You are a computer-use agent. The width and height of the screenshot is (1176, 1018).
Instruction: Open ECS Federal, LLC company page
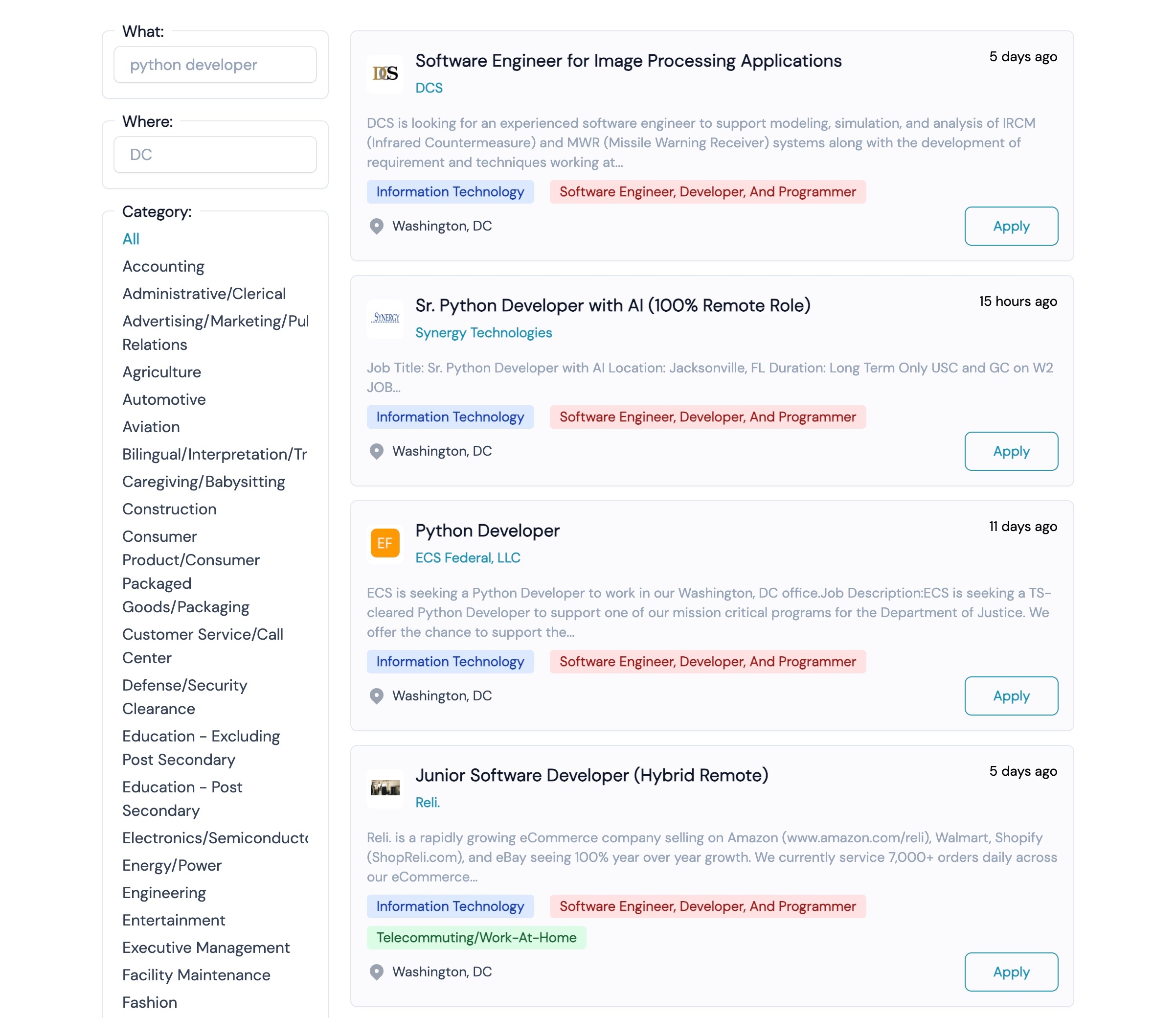click(468, 558)
